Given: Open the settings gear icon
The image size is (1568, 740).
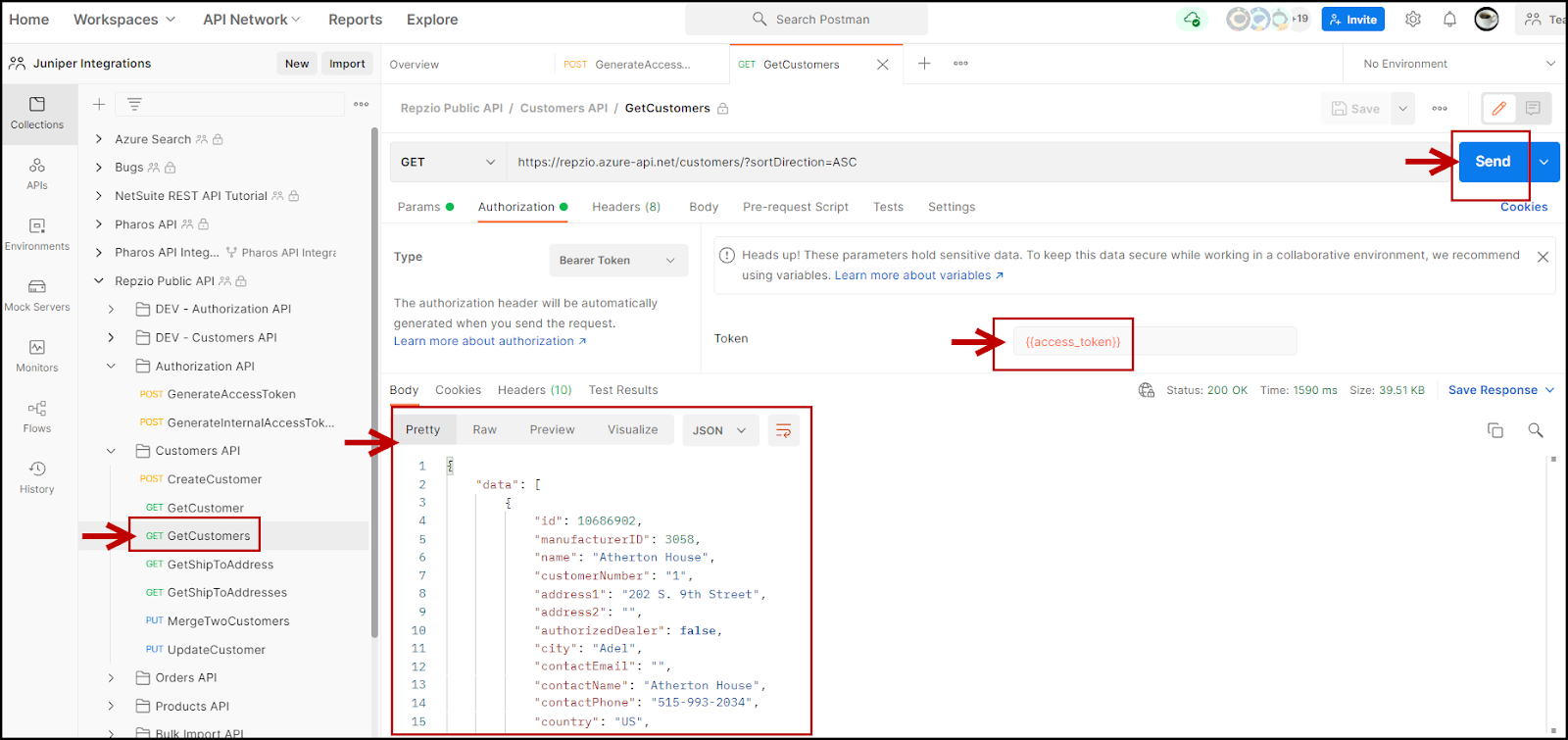Looking at the screenshot, I should (x=1413, y=19).
